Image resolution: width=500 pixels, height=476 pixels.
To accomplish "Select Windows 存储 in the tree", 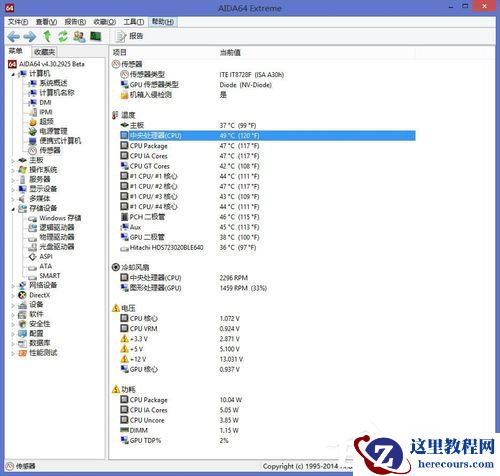I will coord(60,218).
